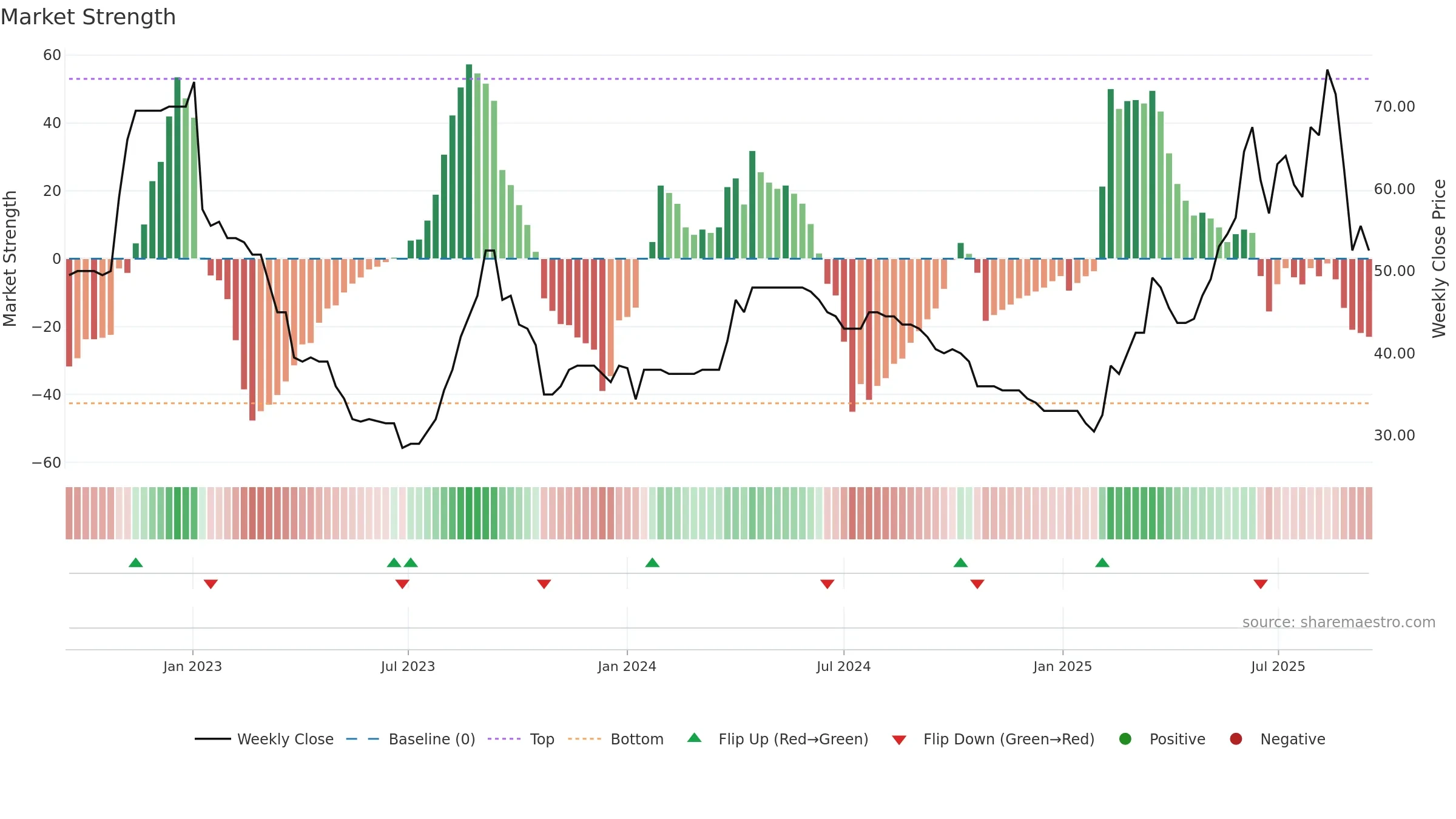Screen dimensions: 1456x819
Task: Click the red flip-down marker just after Jan 2023
Action: click(211, 584)
